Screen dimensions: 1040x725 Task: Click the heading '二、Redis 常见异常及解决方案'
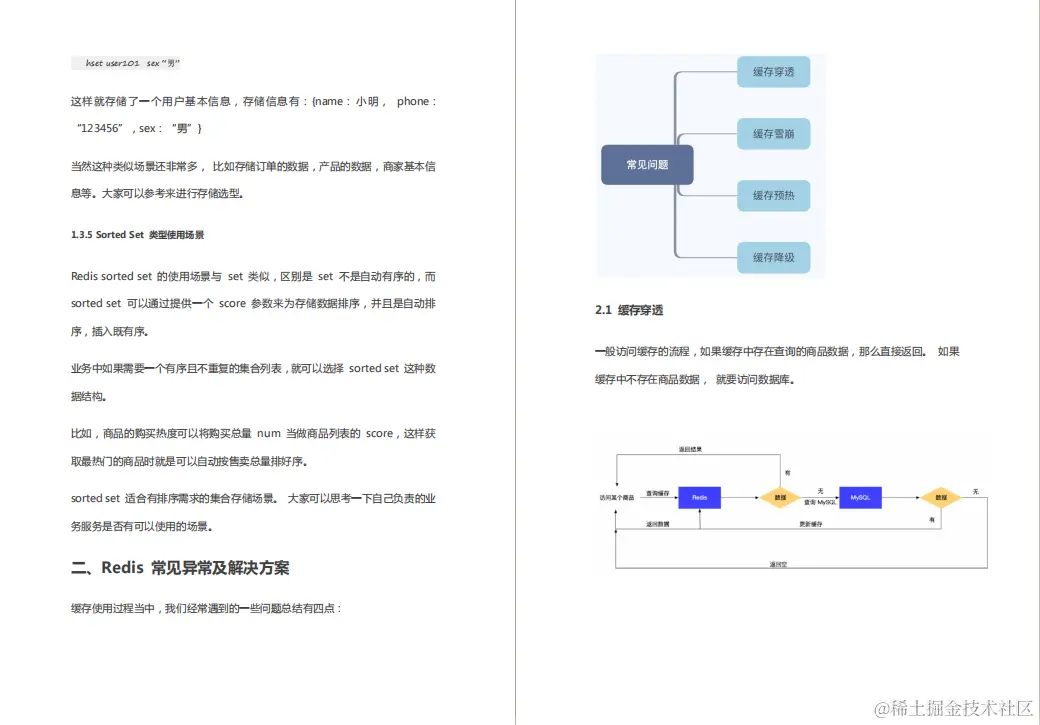pos(180,568)
